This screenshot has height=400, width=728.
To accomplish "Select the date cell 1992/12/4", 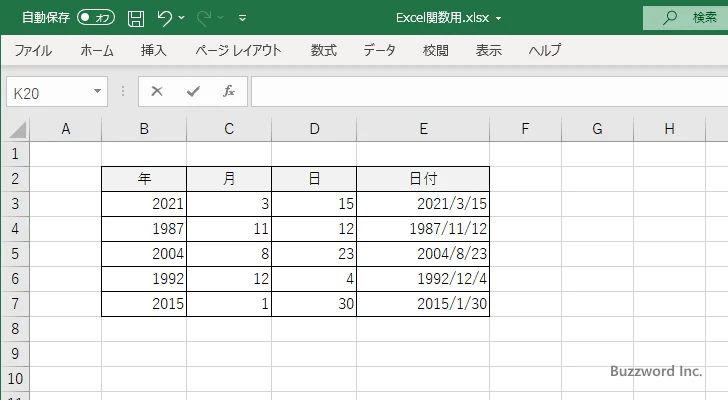I will pos(423,279).
